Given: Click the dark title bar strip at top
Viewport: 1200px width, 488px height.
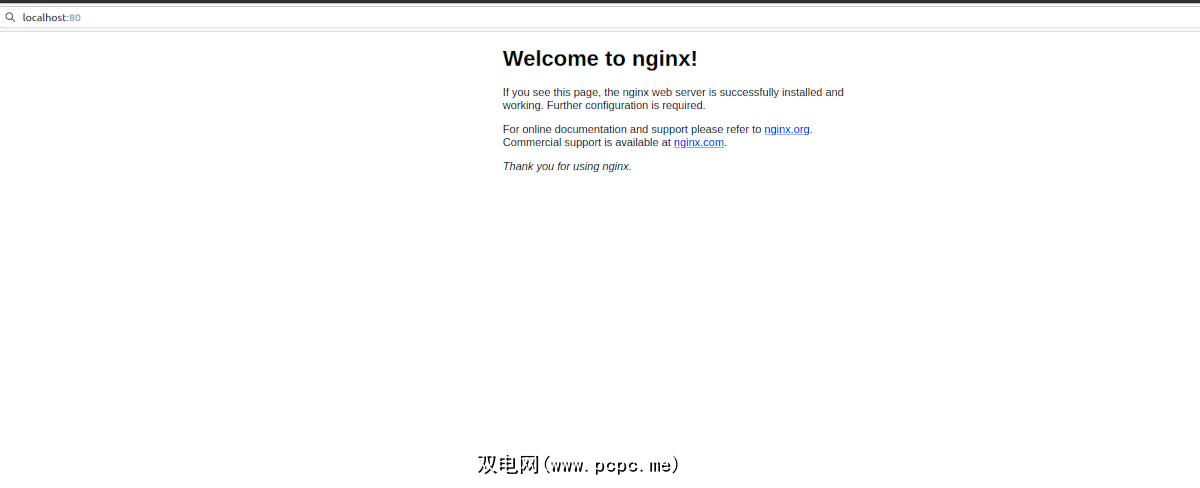Looking at the screenshot, I should 600,2.
